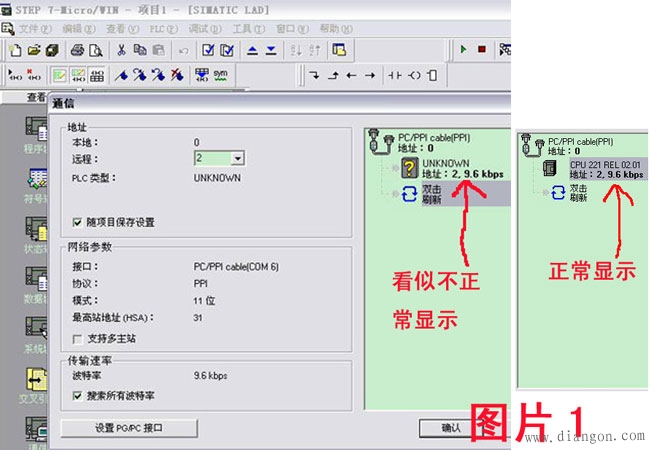
Task: Uncheck 搜索所有波特率 checkbox
Action: click(77, 396)
